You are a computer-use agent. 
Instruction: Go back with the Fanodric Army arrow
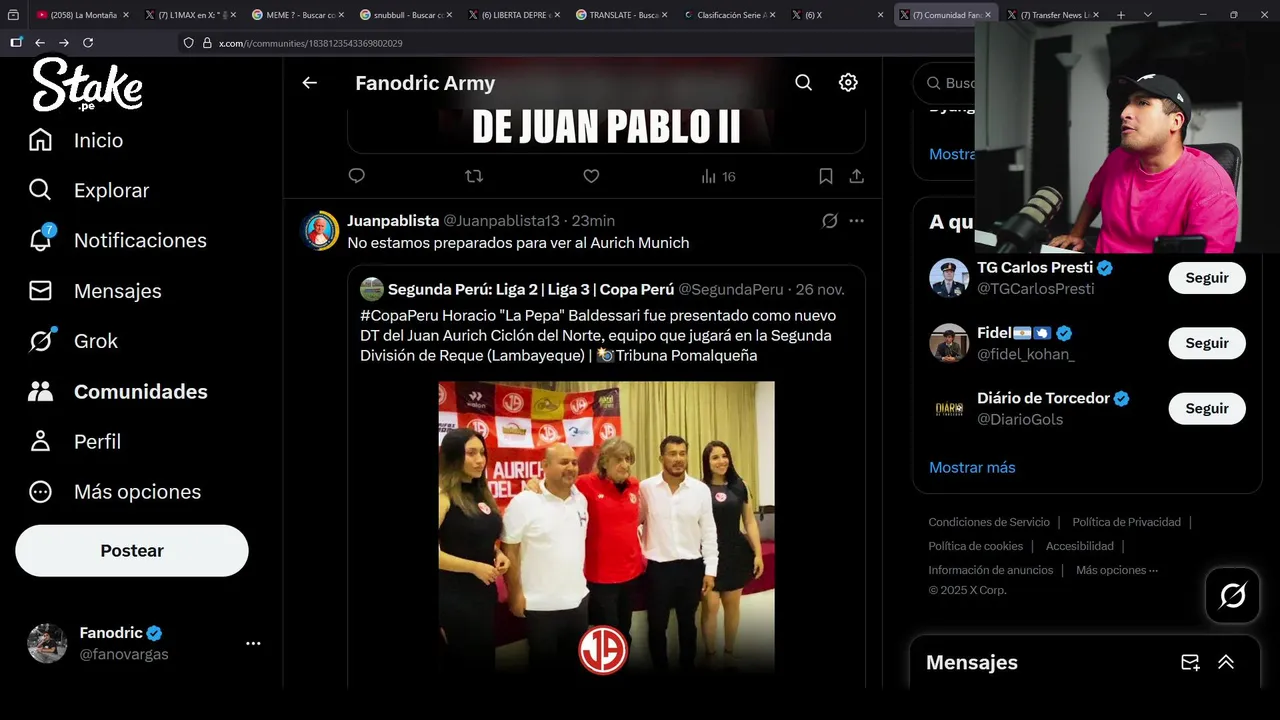(310, 83)
